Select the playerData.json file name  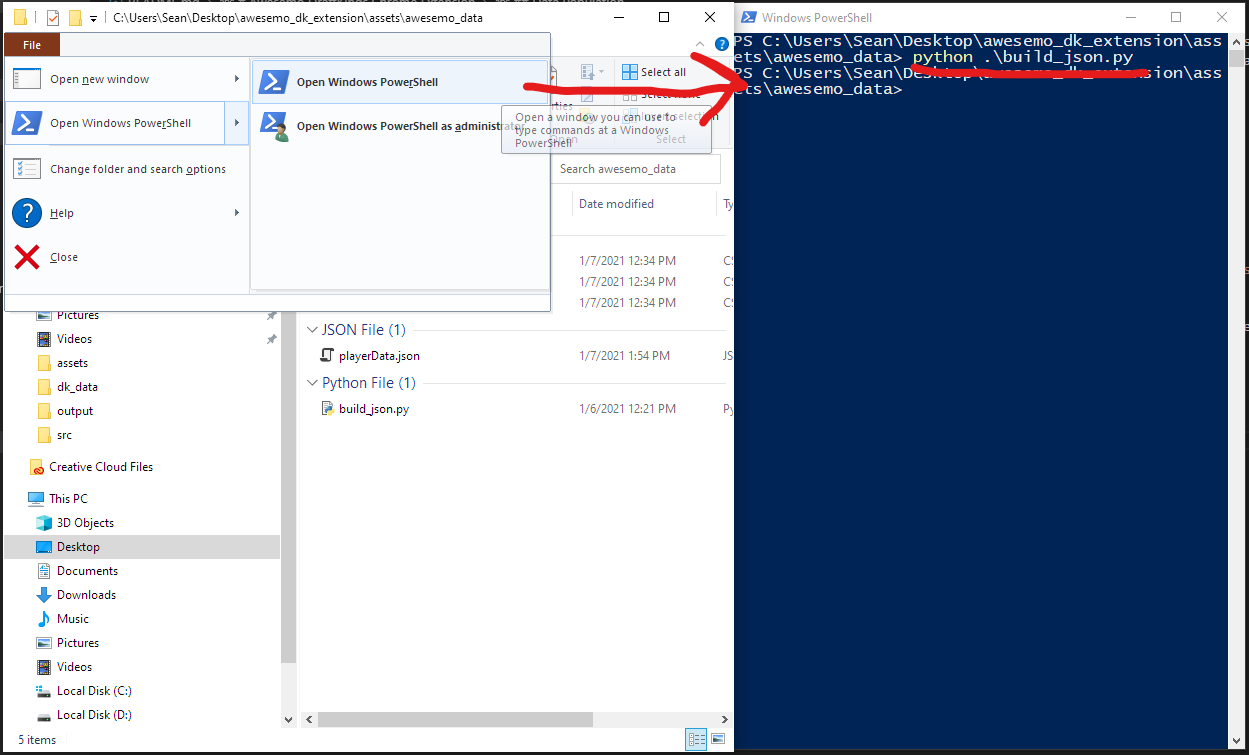(379, 356)
